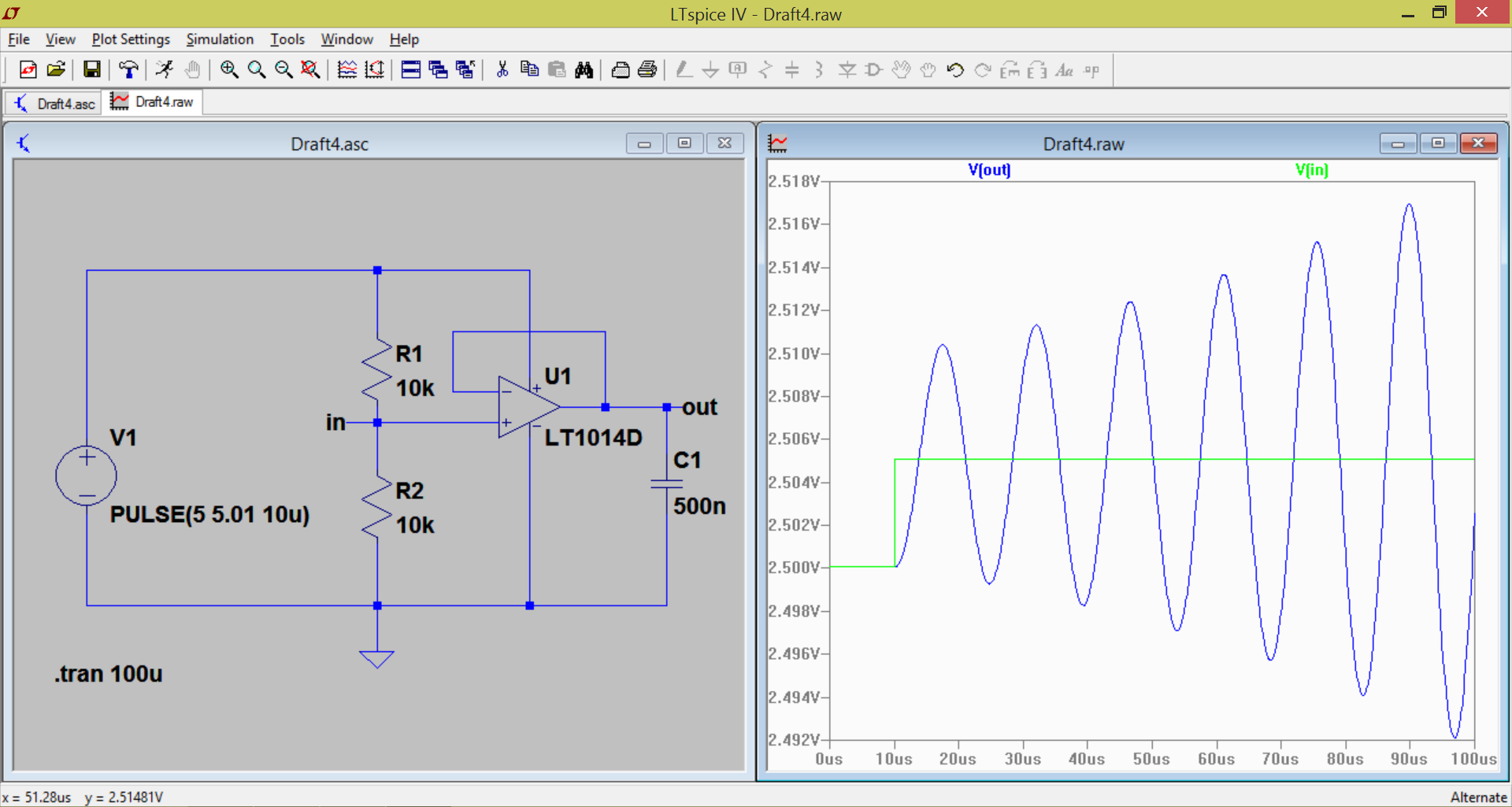Click the 'out' net label

[699, 407]
